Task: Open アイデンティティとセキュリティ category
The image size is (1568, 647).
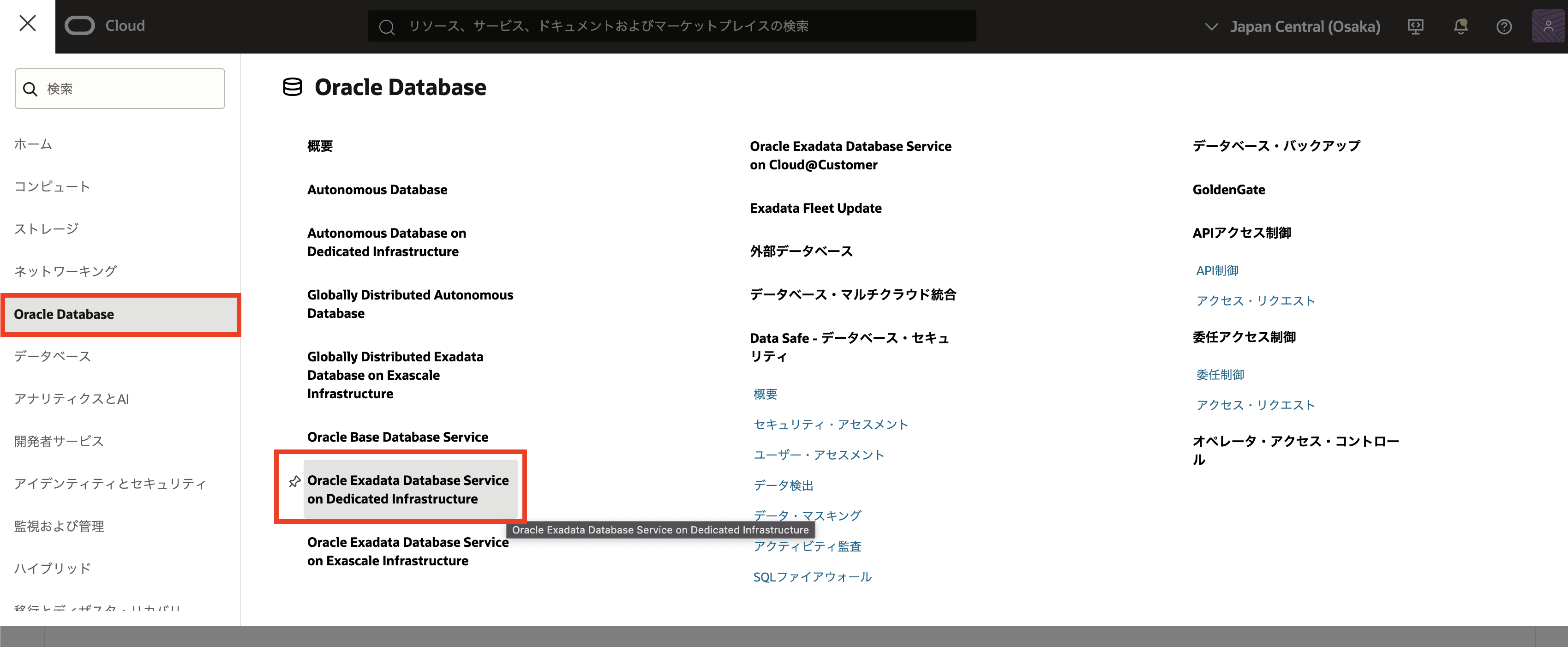Action: [110, 483]
